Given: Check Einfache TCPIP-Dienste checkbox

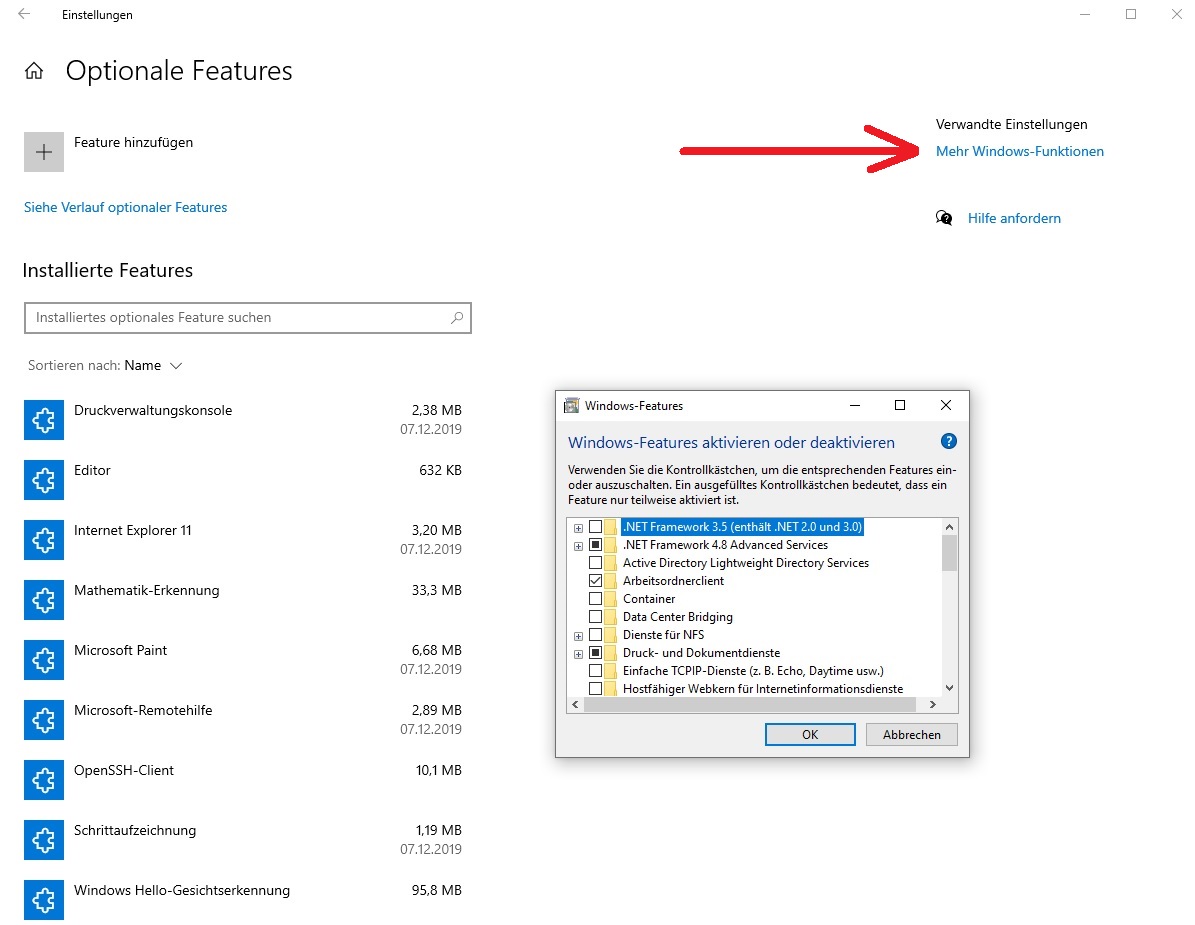Looking at the screenshot, I should 595,671.
